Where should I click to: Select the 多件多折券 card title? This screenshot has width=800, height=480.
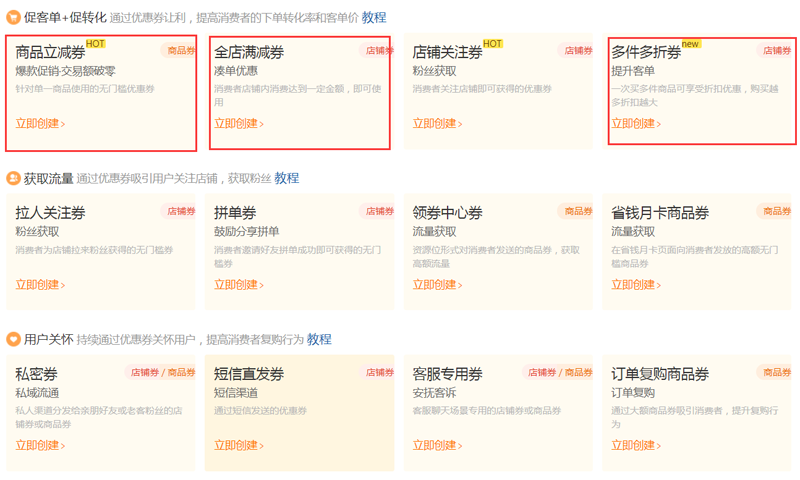(x=646, y=53)
